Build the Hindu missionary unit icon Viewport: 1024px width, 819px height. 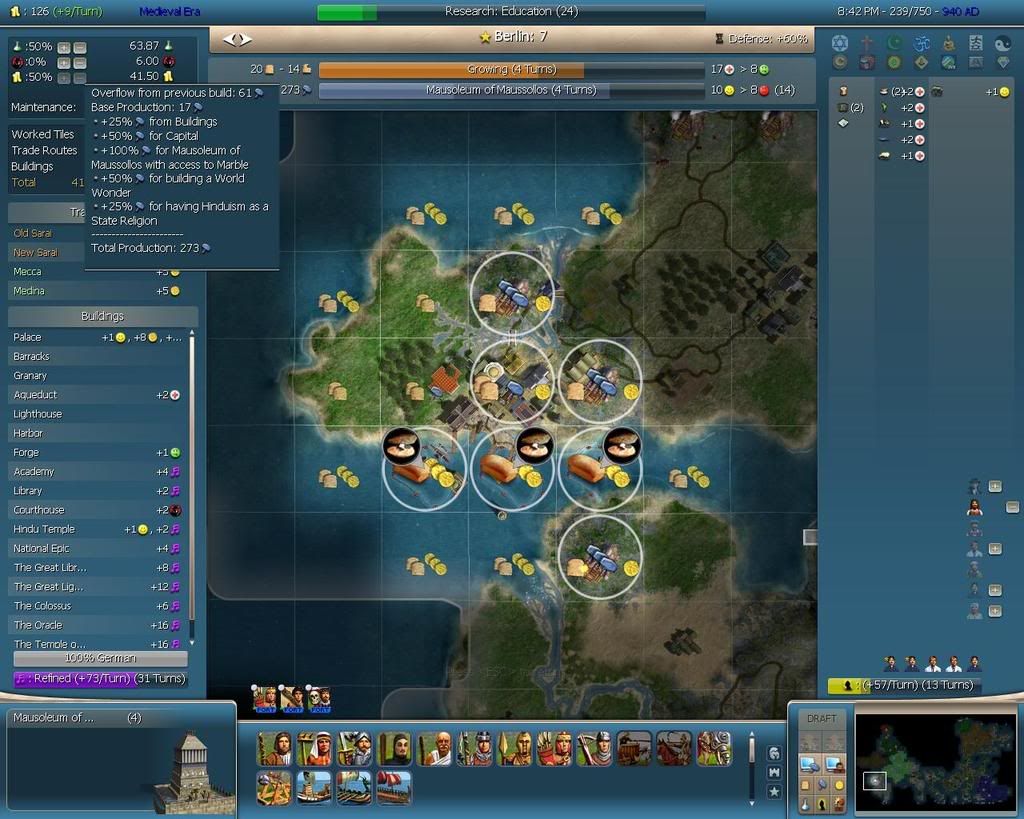pos(434,748)
